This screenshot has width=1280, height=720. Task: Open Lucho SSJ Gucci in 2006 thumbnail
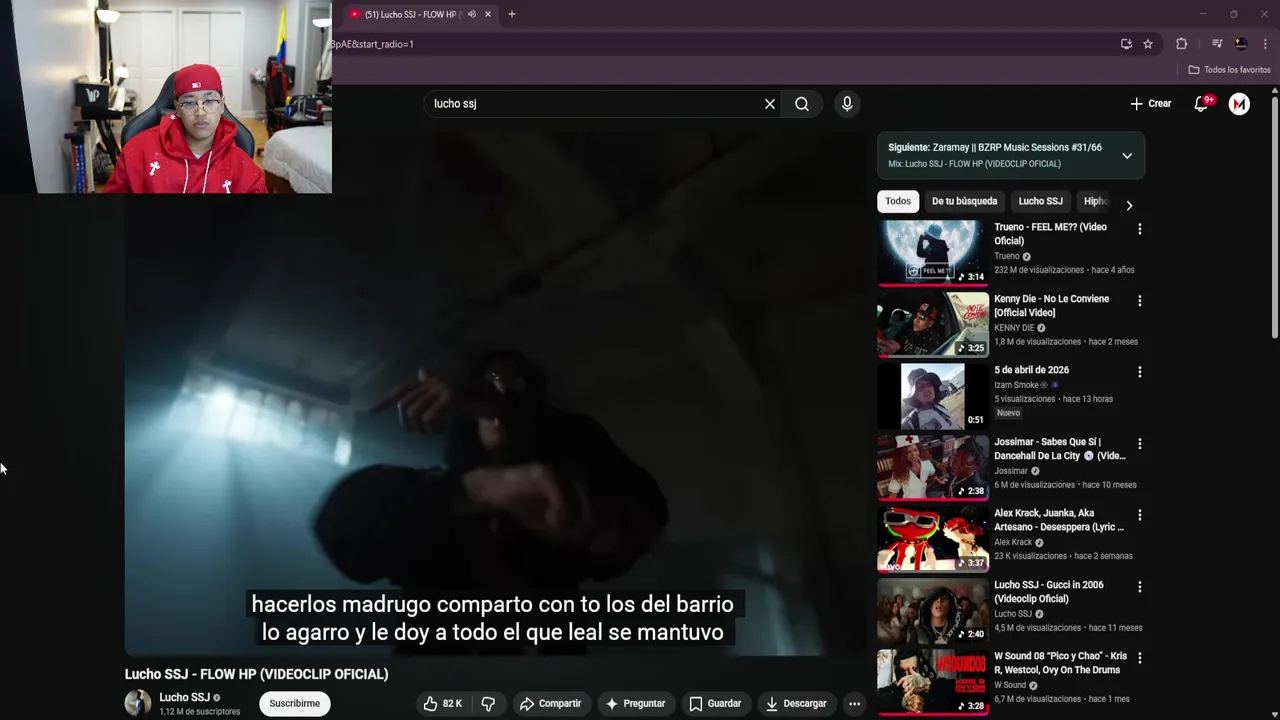[933, 610]
